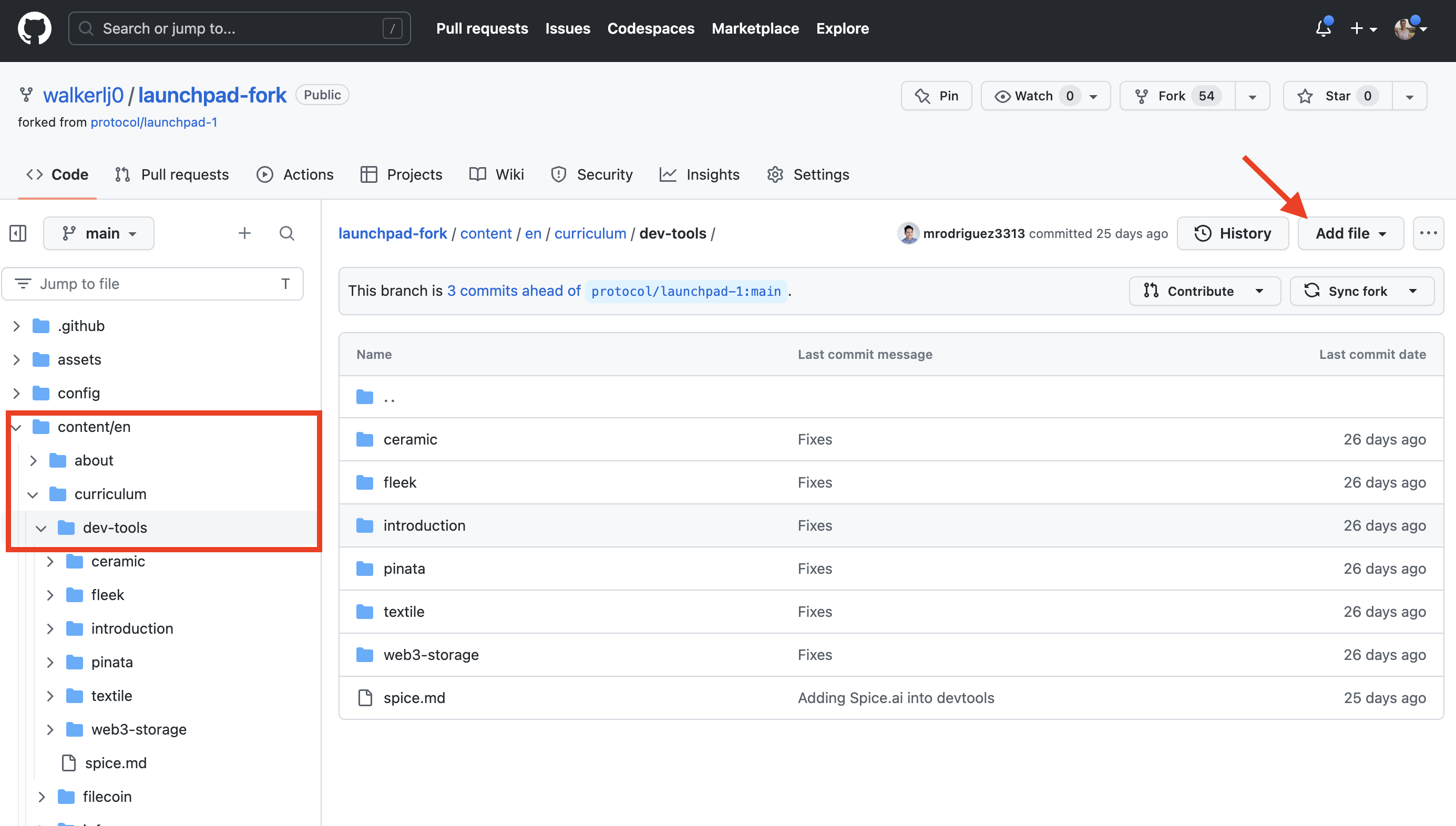Screen dimensions: 1456x826
Task: Open protocol/launchpad-1 upstream link
Action: 154,122
